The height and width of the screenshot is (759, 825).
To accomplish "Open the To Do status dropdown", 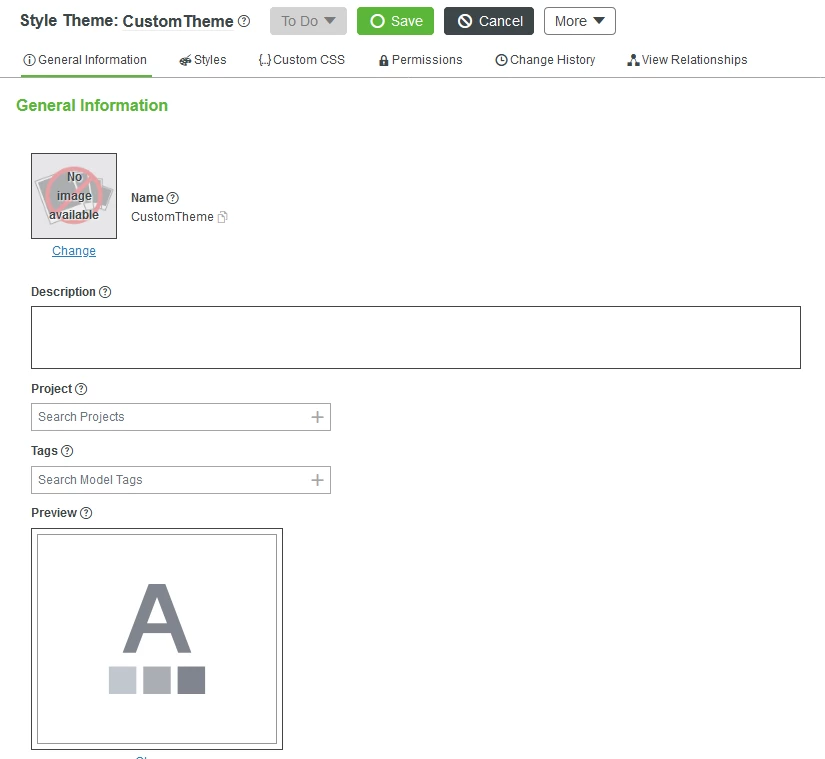I will [x=307, y=20].
